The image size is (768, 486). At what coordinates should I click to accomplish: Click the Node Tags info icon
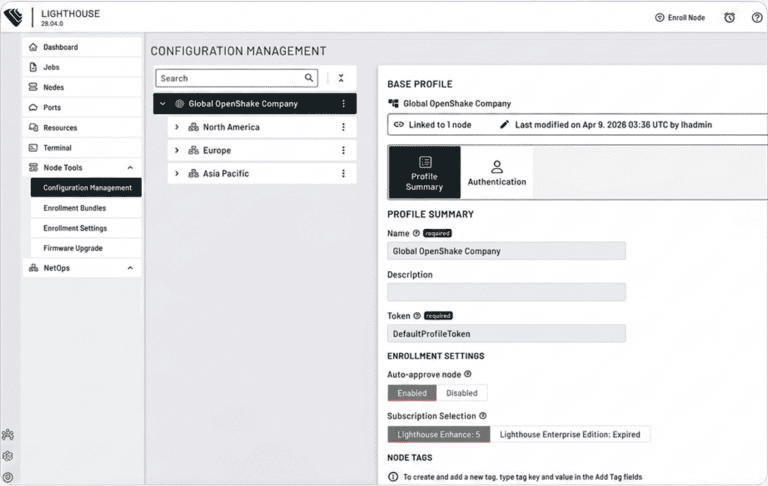point(393,477)
